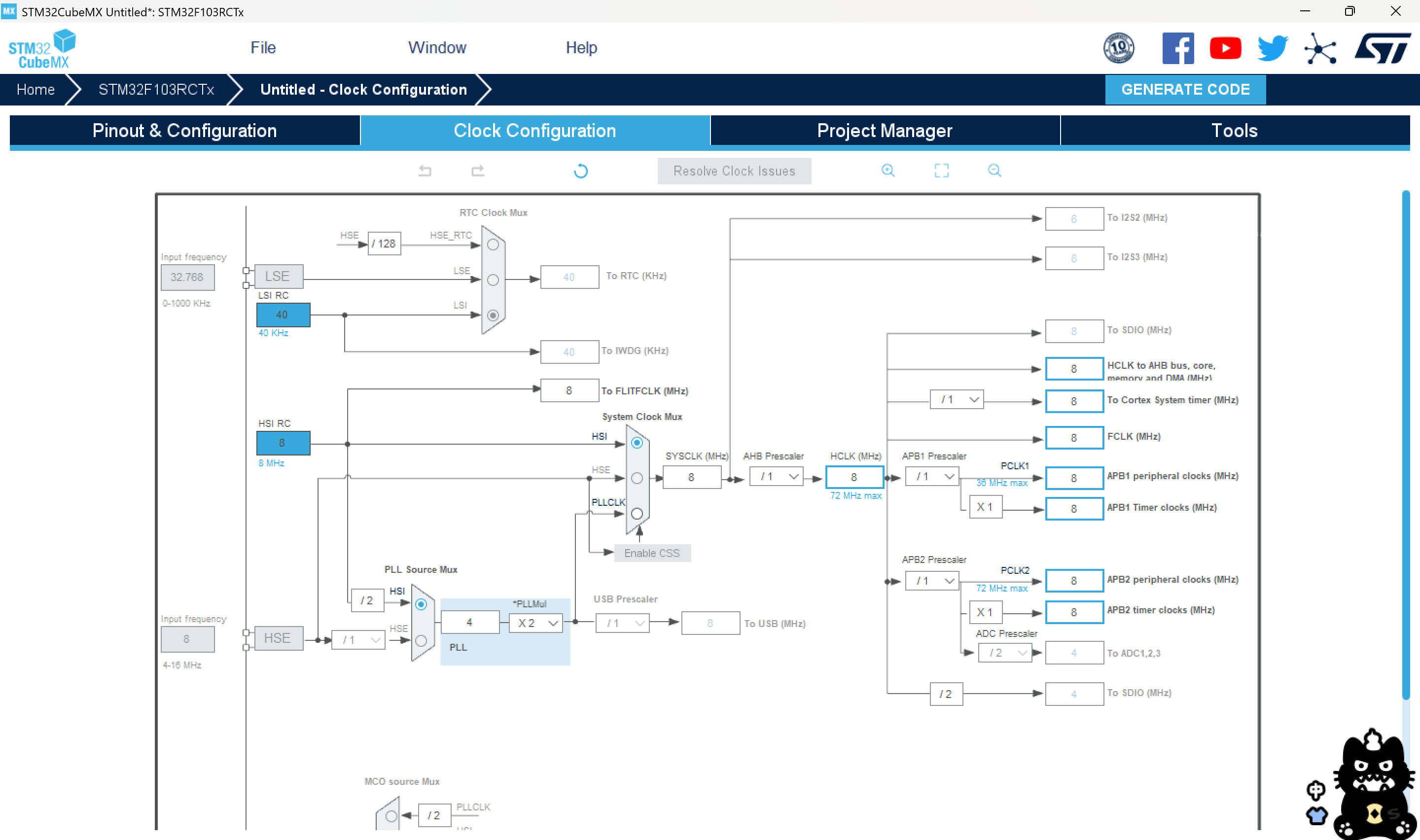Viewport: 1420px width, 840px height.
Task: Open the PLLMul X 2 dropdown
Action: pos(535,623)
